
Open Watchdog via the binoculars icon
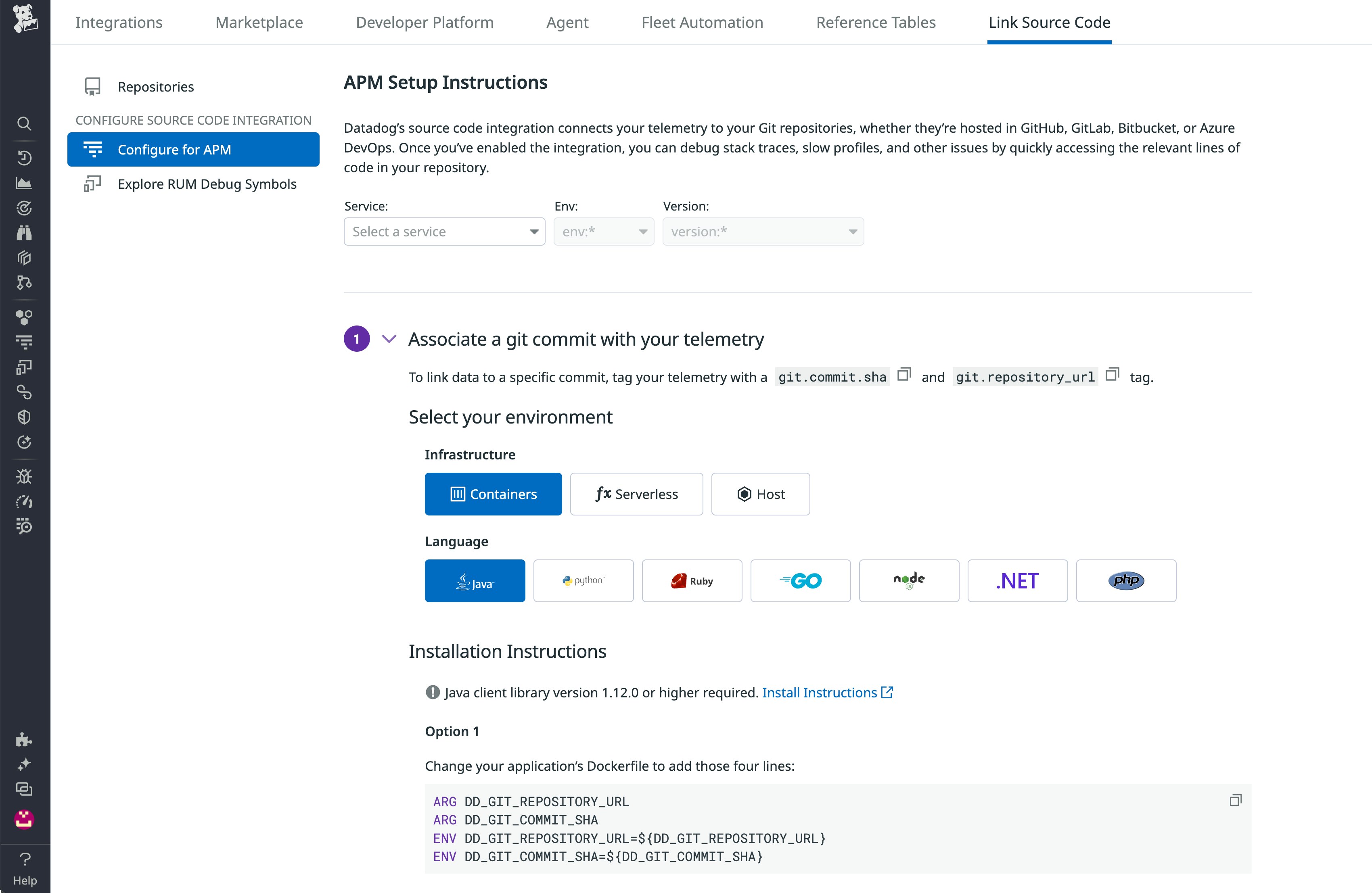pyautogui.click(x=24, y=232)
